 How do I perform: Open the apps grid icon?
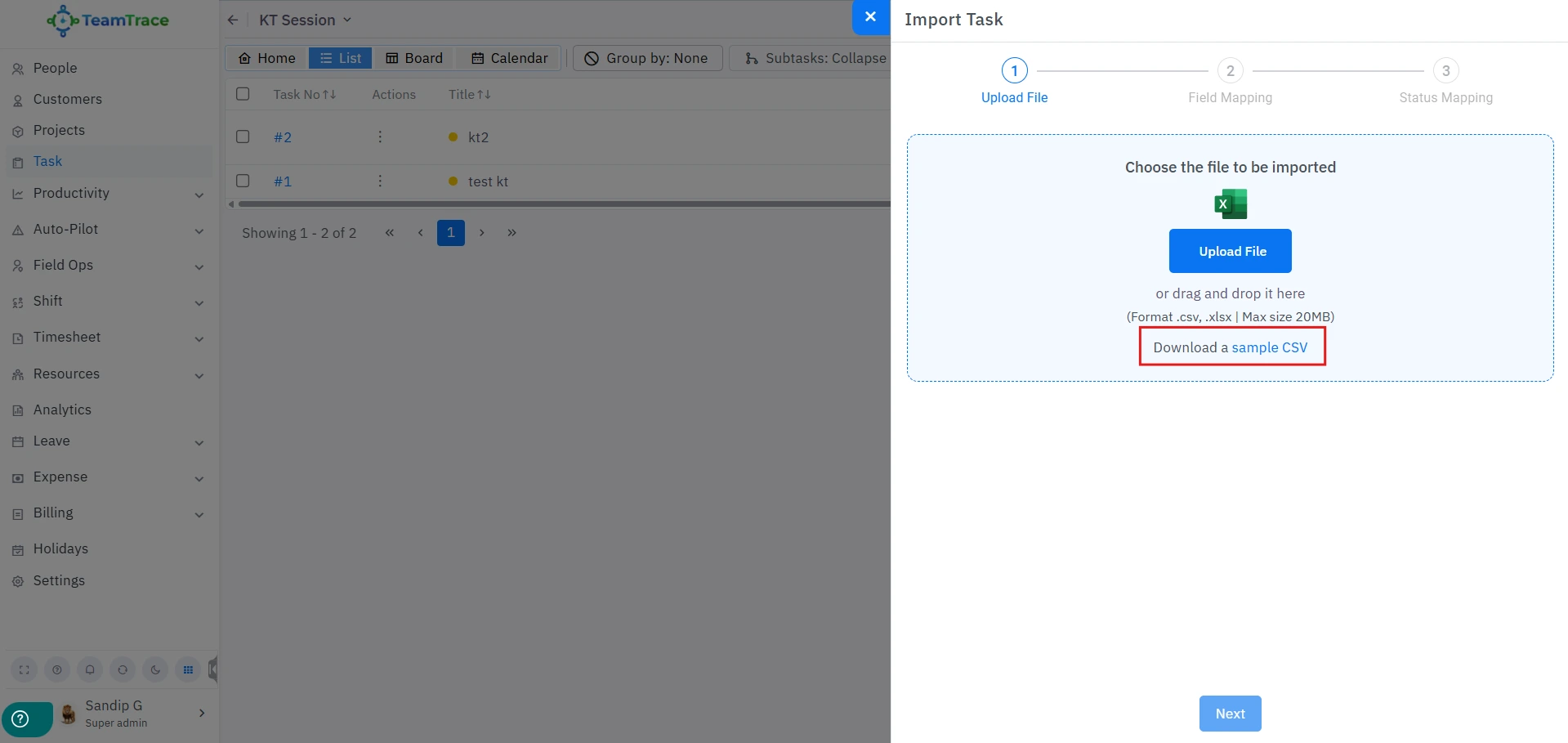pyautogui.click(x=188, y=669)
